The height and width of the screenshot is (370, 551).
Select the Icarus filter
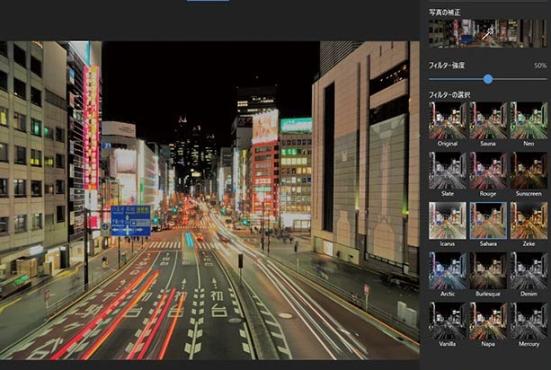447,221
